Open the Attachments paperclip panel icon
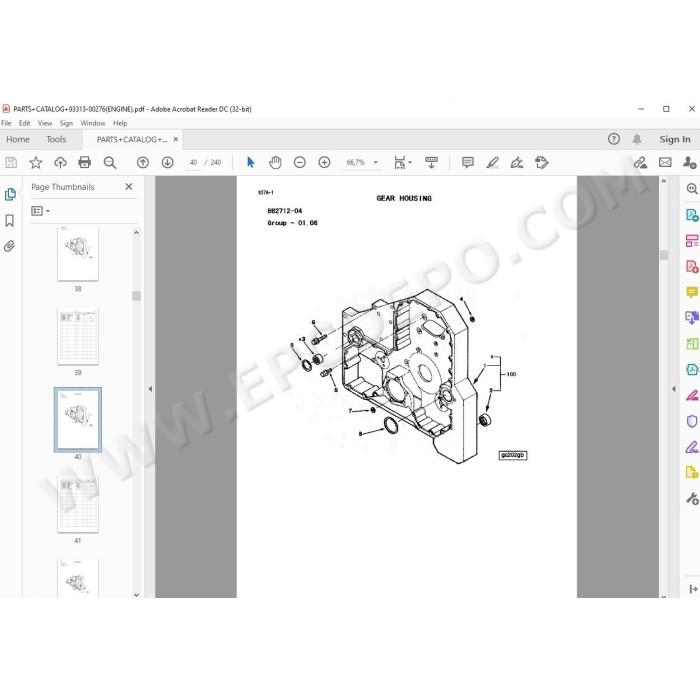The image size is (700, 700). 9,246
